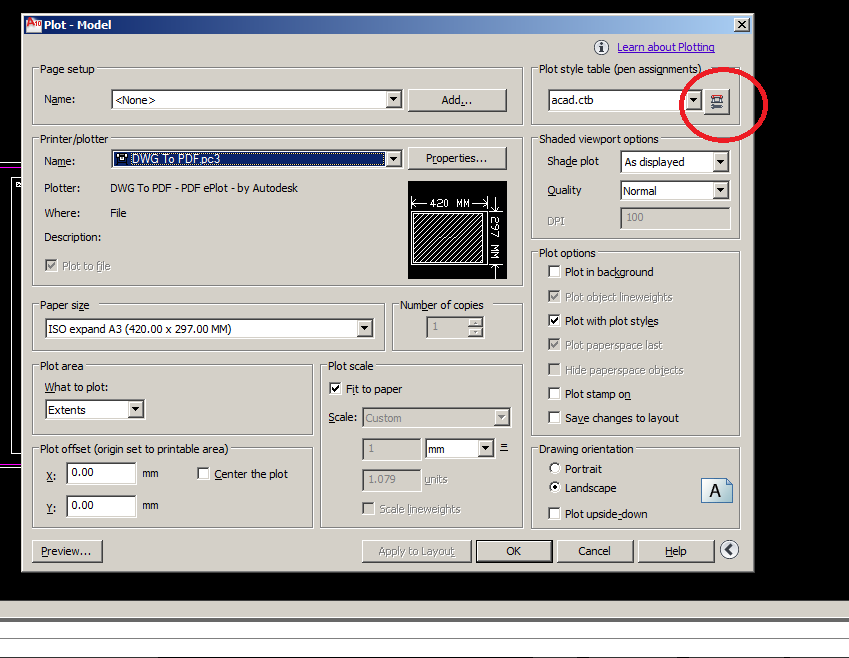The width and height of the screenshot is (849, 658).
Task: Expand the Paper size ISO expand A3 dropdown
Action: point(365,328)
